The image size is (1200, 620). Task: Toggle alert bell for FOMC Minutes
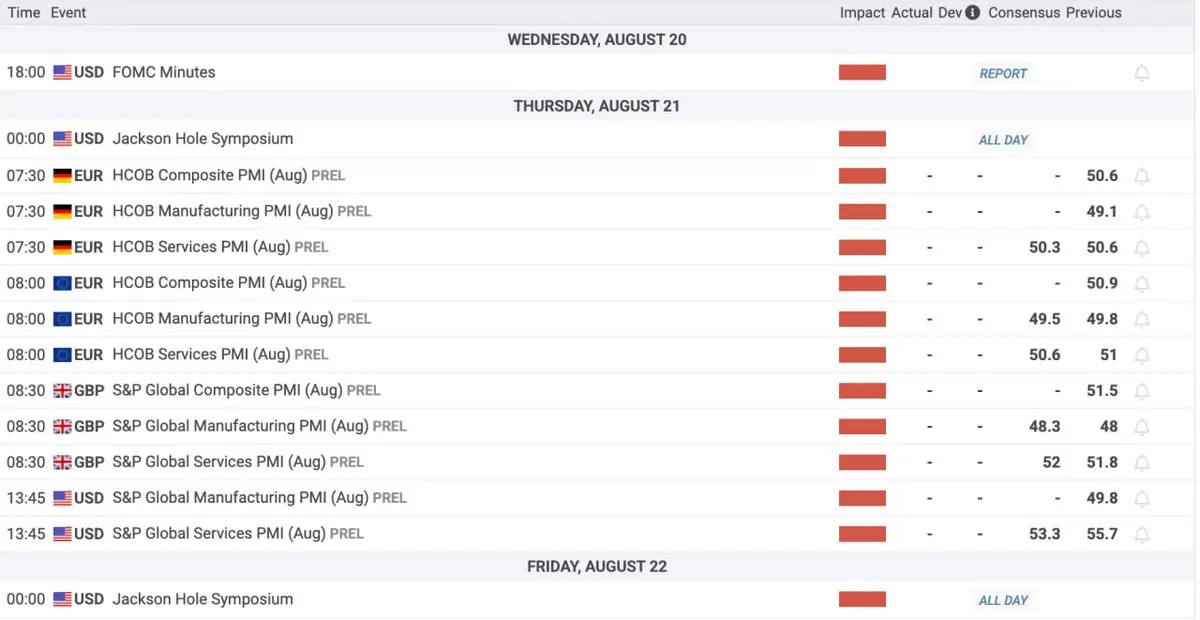coord(1142,73)
